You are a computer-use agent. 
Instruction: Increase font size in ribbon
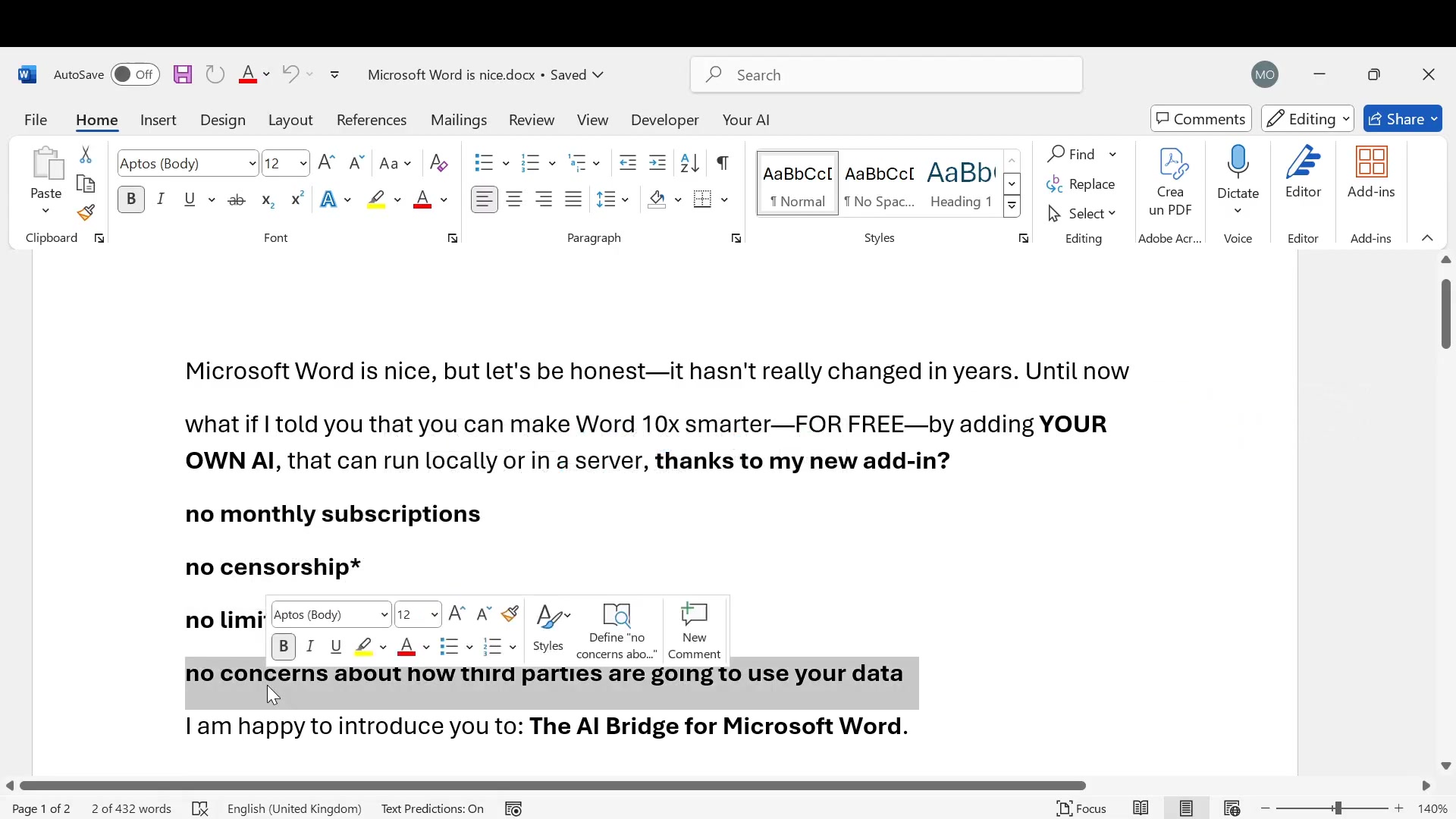(x=326, y=162)
